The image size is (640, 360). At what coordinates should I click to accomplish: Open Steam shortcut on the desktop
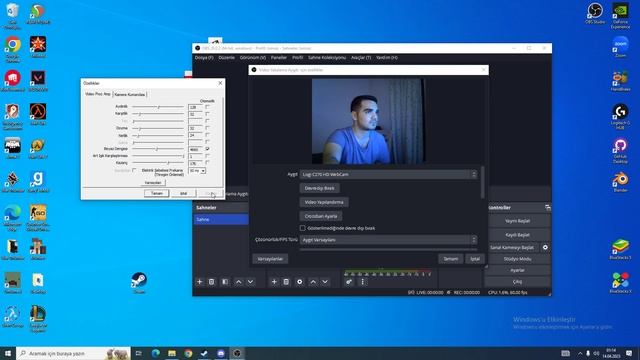point(139,282)
